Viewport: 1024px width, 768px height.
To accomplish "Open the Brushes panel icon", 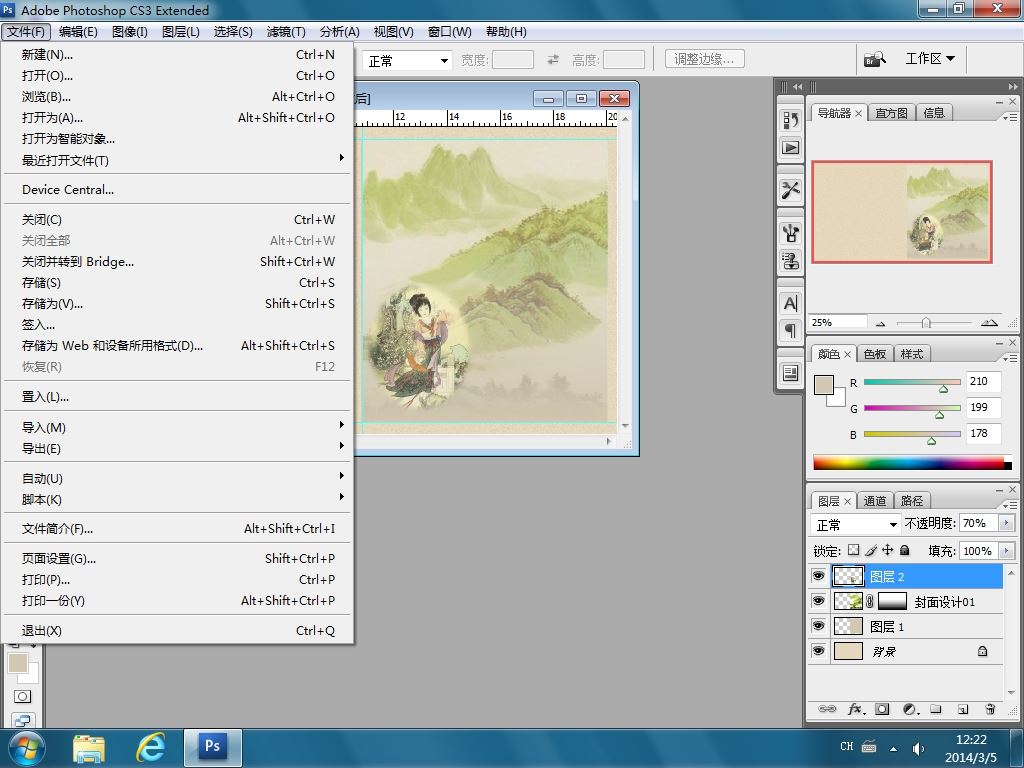I will click(x=790, y=233).
